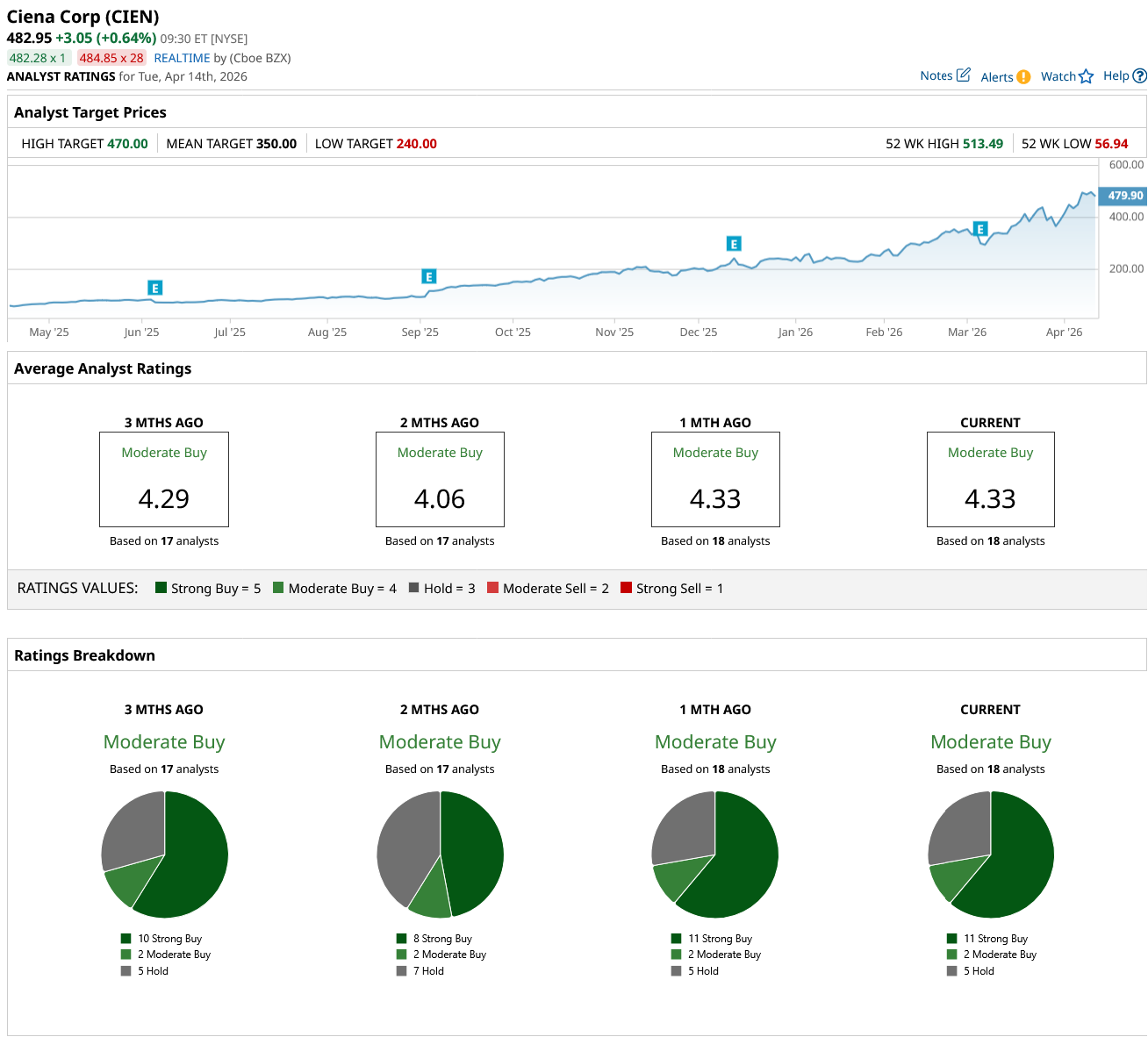Open the REALTIME link
The width and height of the screenshot is (1148, 1037).
[183, 58]
